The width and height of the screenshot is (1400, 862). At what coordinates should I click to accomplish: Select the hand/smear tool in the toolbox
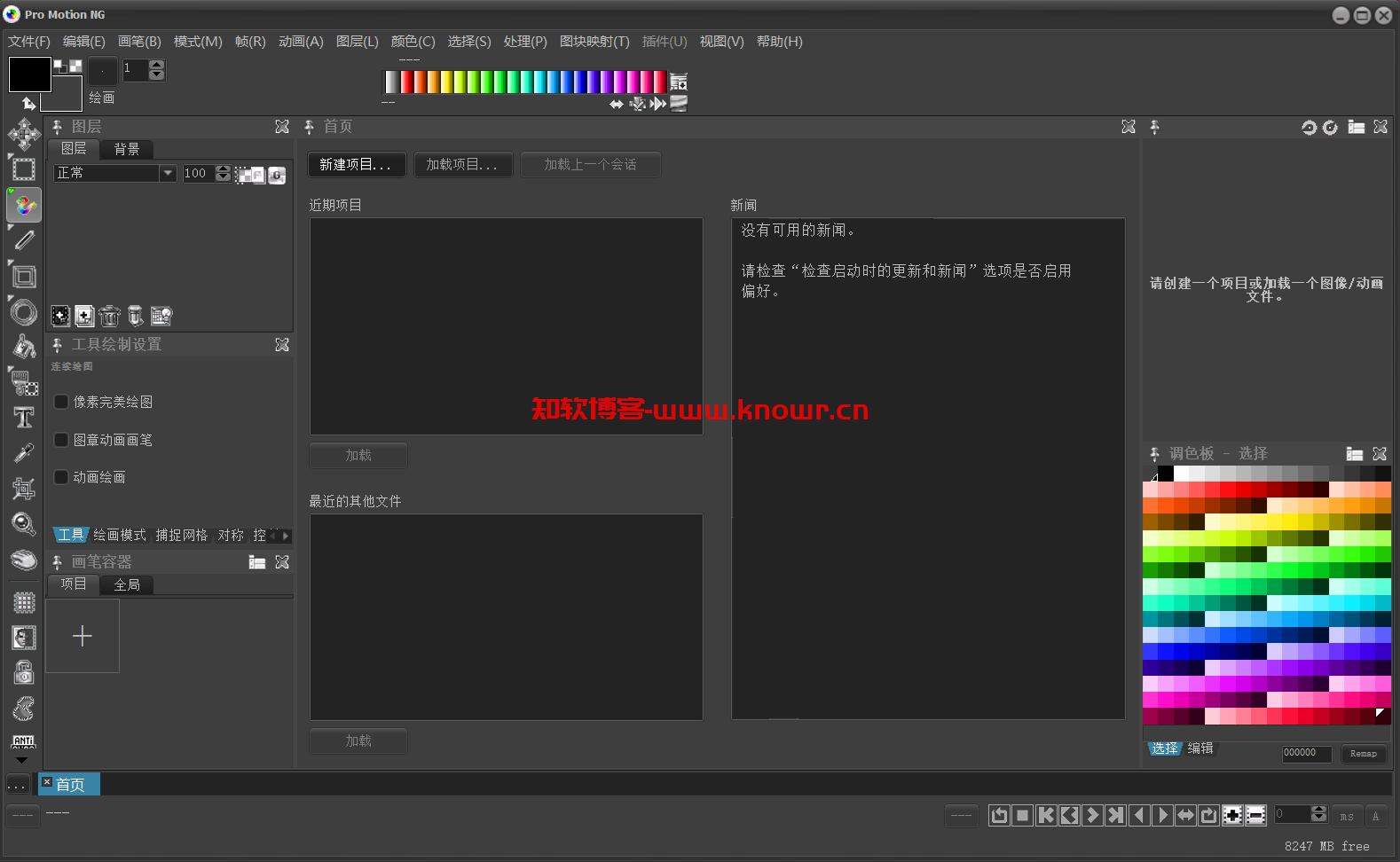(24, 560)
